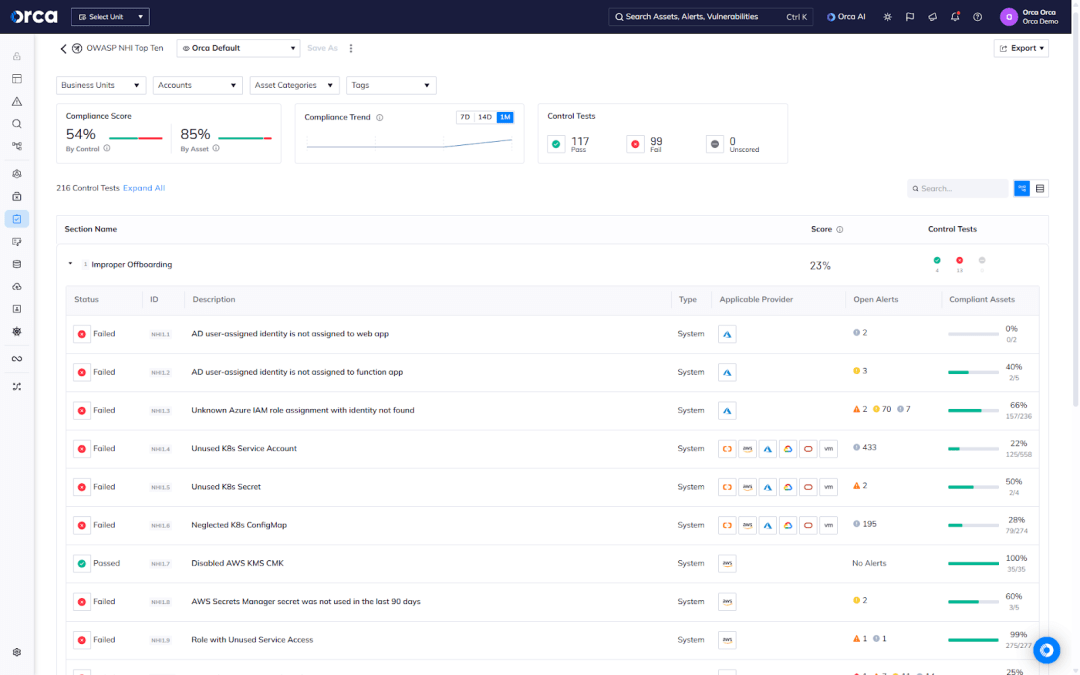Filter by failed control tests (99)
This screenshot has height=675, width=1080.
[645, 144]
